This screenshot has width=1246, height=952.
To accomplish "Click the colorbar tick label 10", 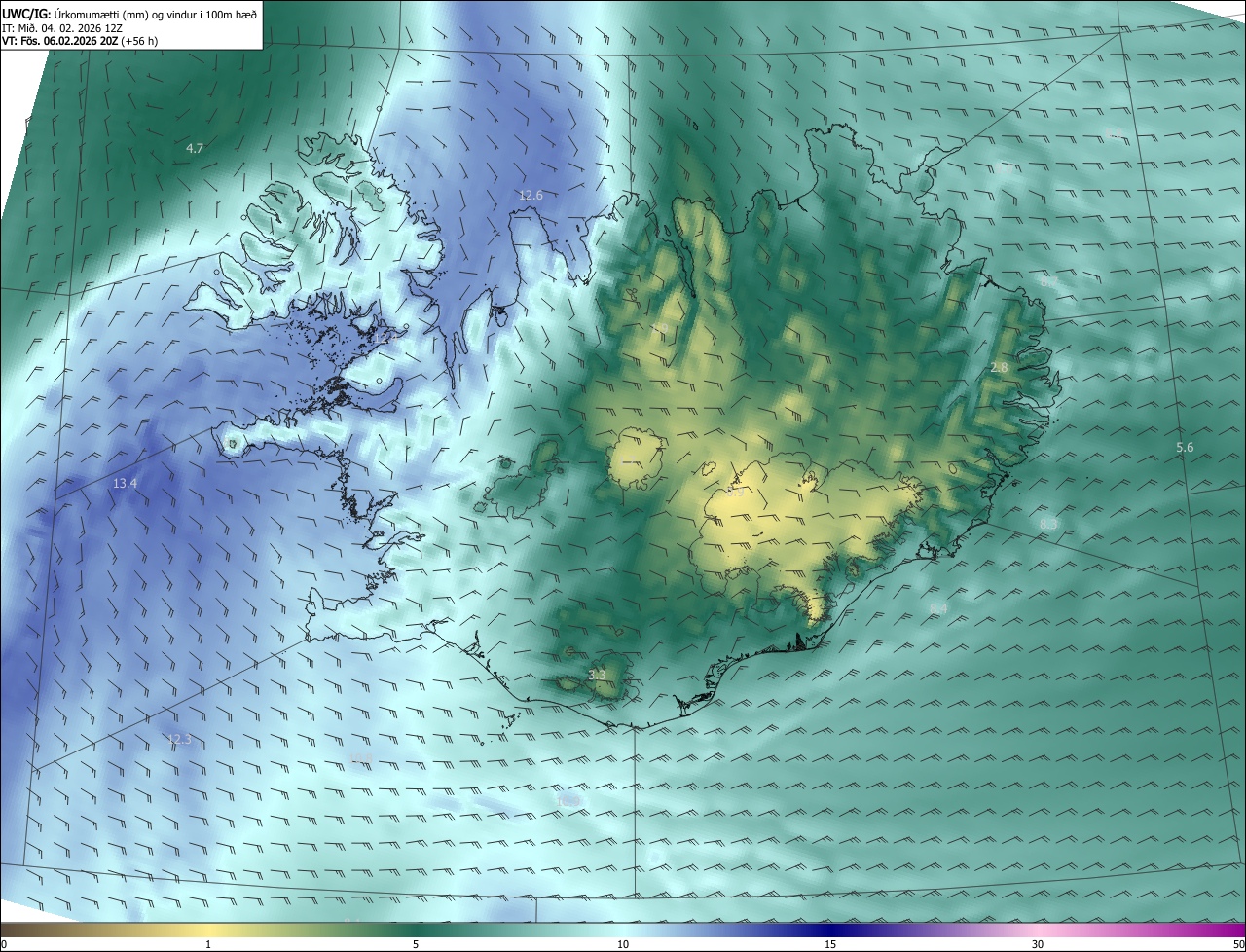I will 623,944.
